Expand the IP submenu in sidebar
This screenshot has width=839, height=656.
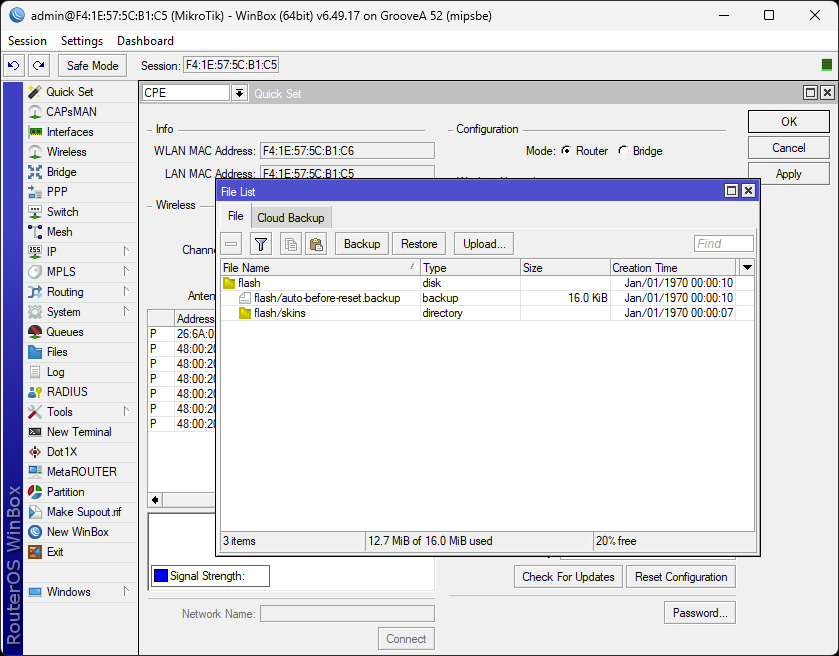click(126, 252)
